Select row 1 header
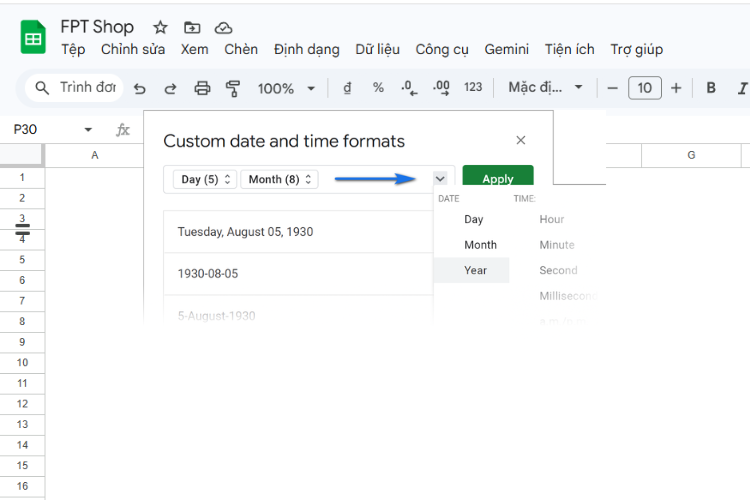 pos(22,178)
